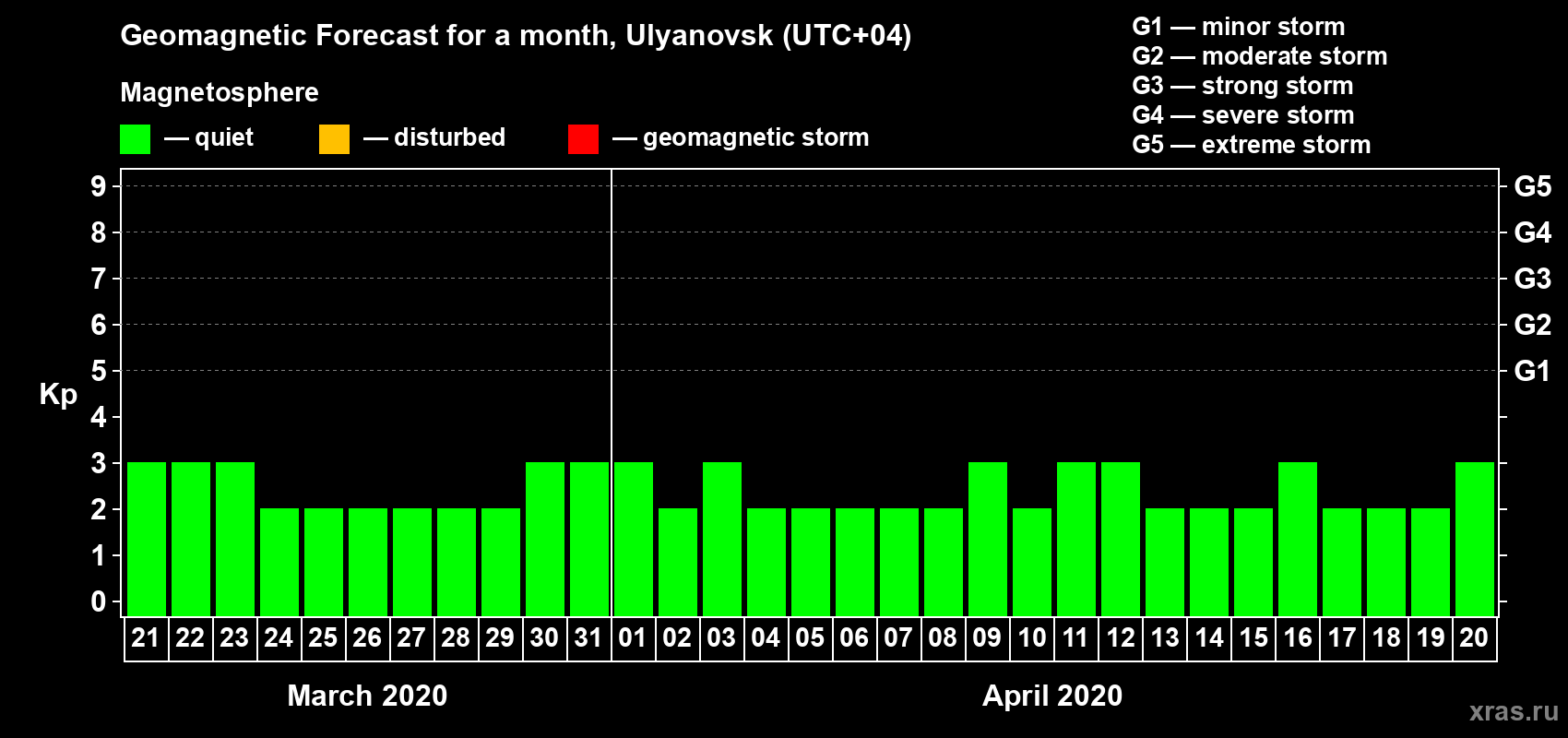This screenshot has width=1568, height=738.
Task: Click the Magnetosphere heading
Action: pos(220,92)
